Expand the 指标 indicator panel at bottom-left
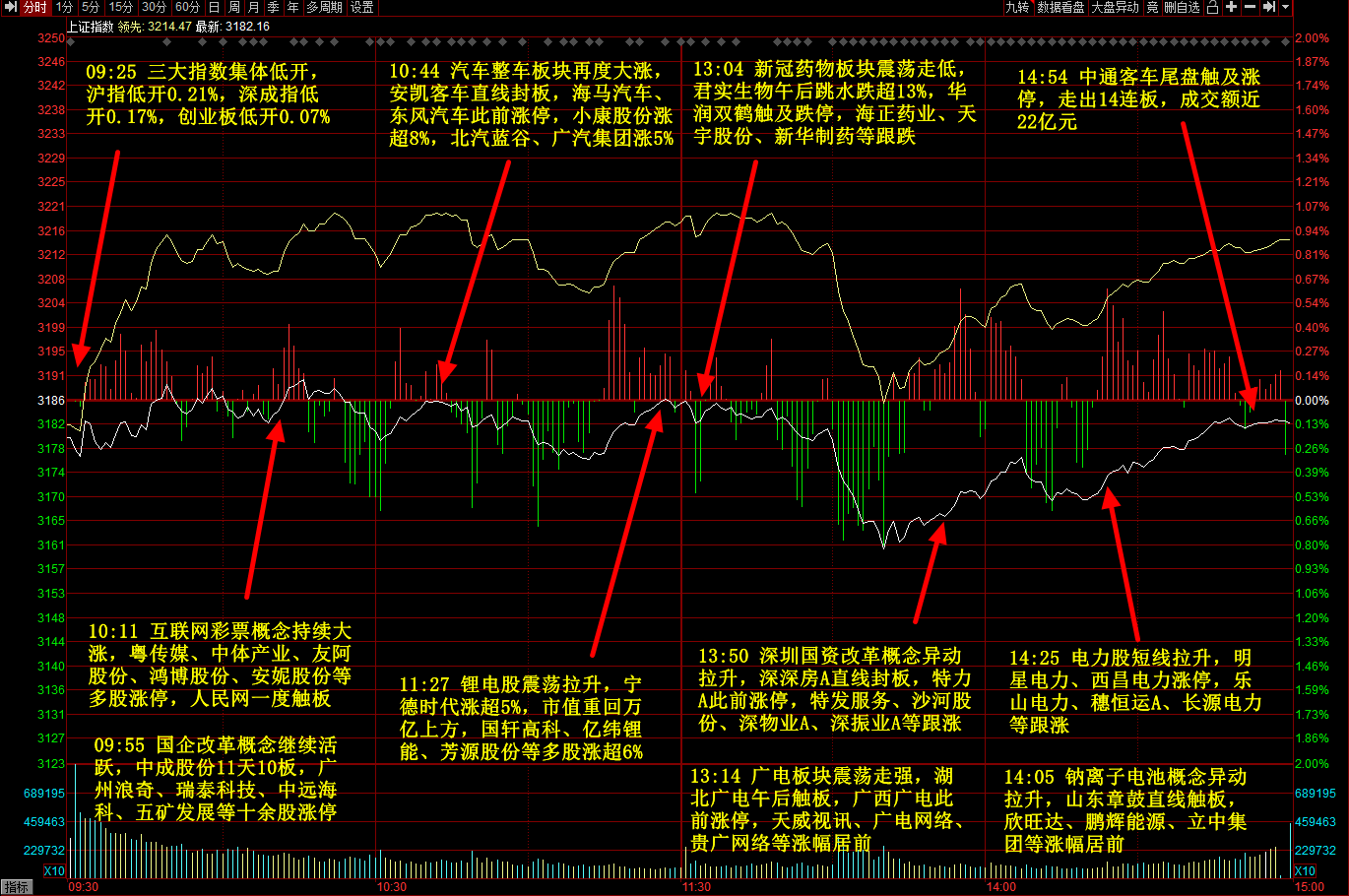This screenshot has width=1349, height=896. (16, 887)
